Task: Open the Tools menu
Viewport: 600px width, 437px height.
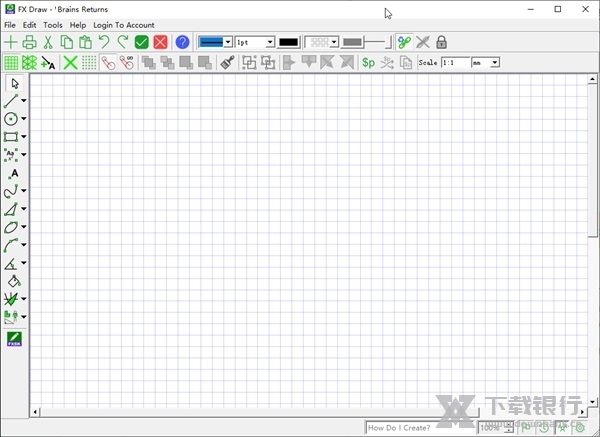Action: [x=53, y=25]
